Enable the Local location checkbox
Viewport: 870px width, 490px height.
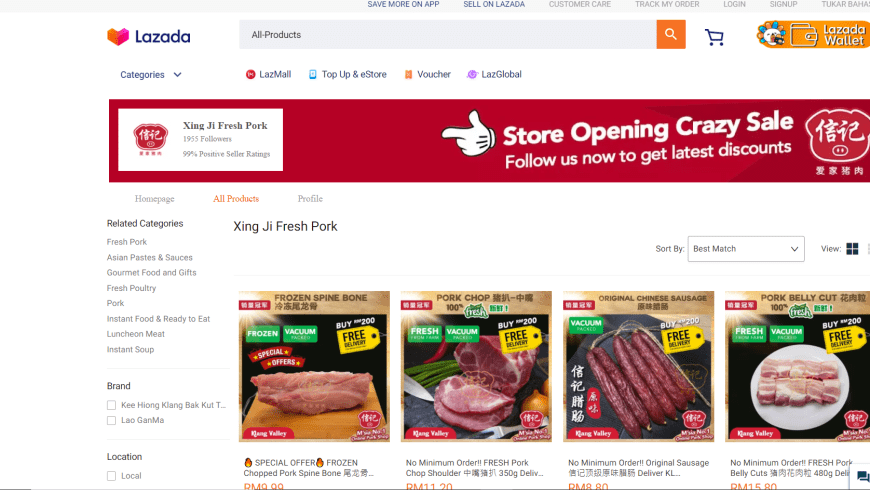click(112, 476)
